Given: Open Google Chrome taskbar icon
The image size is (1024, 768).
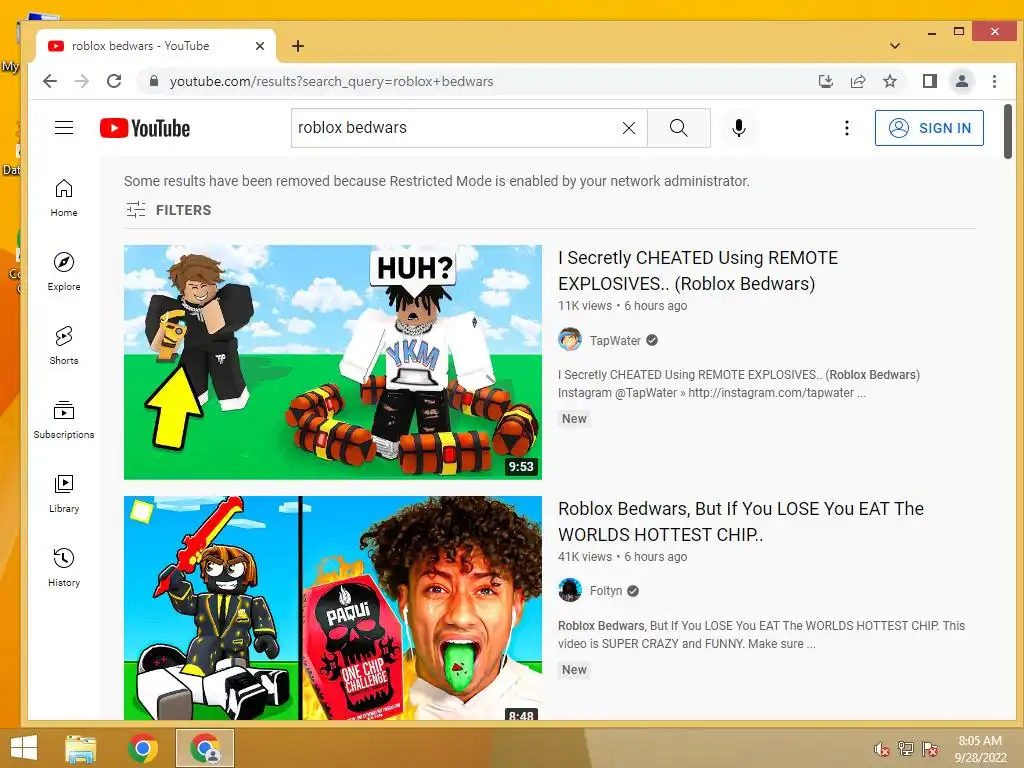Looking at the screenshot, I should [142, 748].
